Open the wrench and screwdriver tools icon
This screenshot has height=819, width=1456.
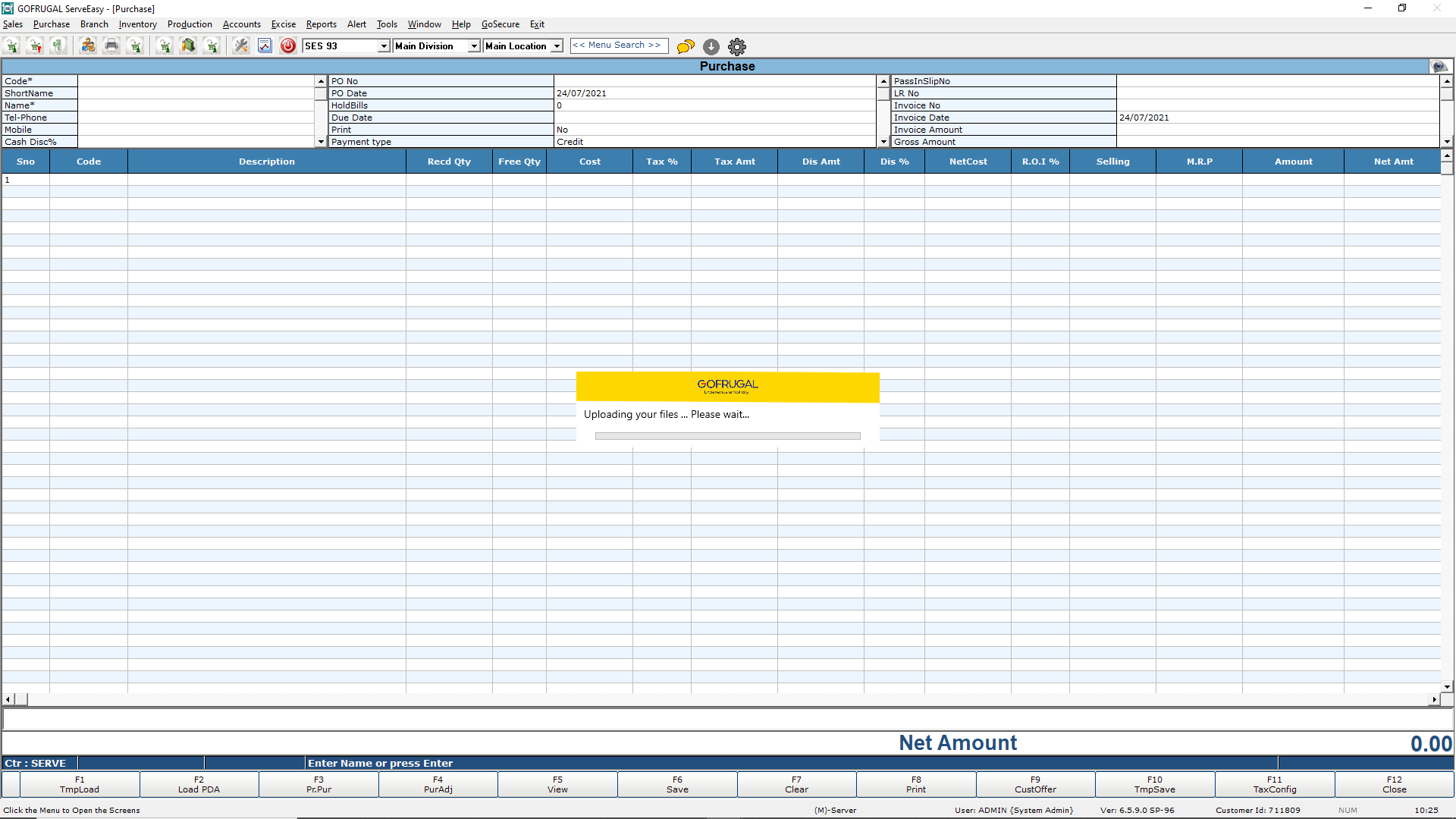click(241, 46)
